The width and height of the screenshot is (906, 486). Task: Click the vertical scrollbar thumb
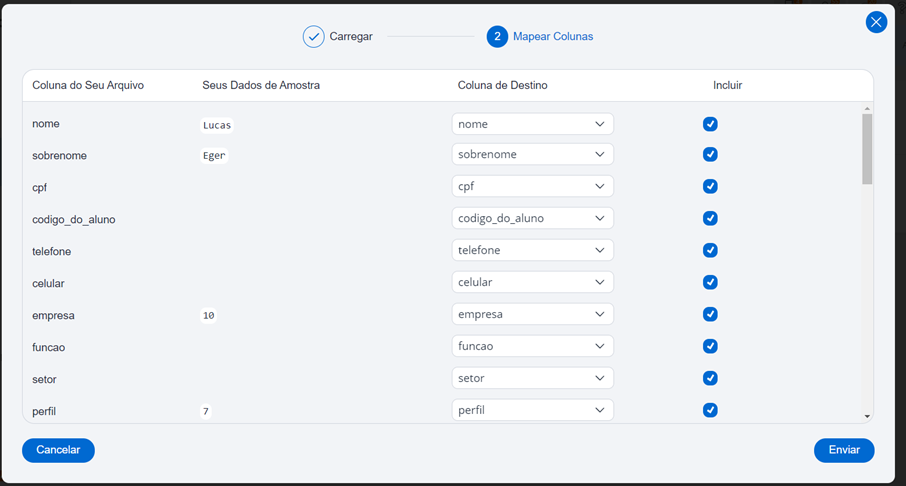click(867, 149)
